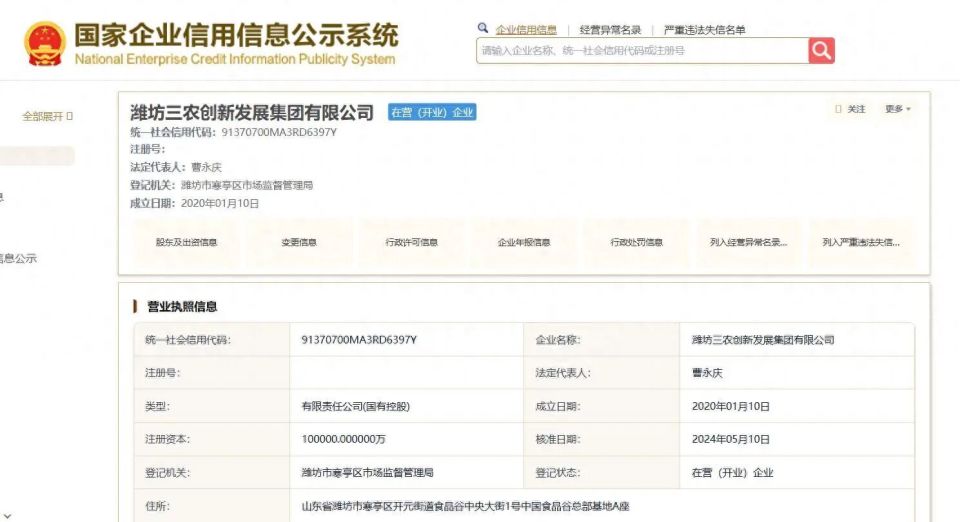Image resolution: width=960 pixels, height=522 pixels.
Task: Click the 关注 follow icon
Action: pos(839,109)
